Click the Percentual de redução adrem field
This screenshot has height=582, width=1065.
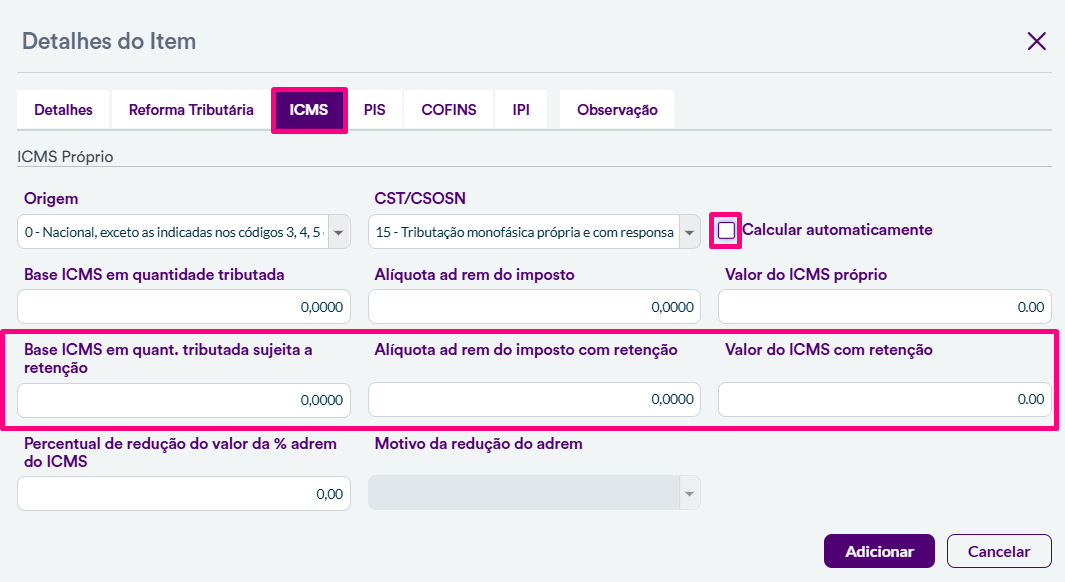184,493
